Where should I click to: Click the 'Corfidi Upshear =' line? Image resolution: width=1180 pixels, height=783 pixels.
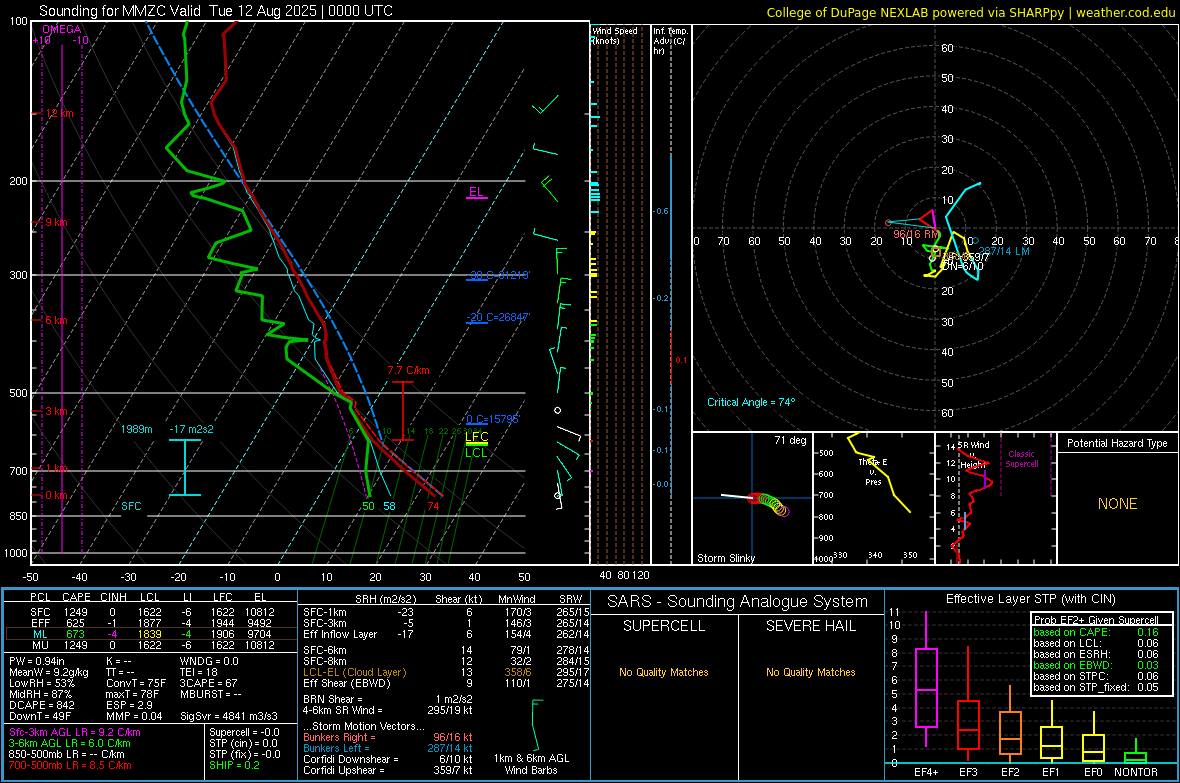(388, 770)
